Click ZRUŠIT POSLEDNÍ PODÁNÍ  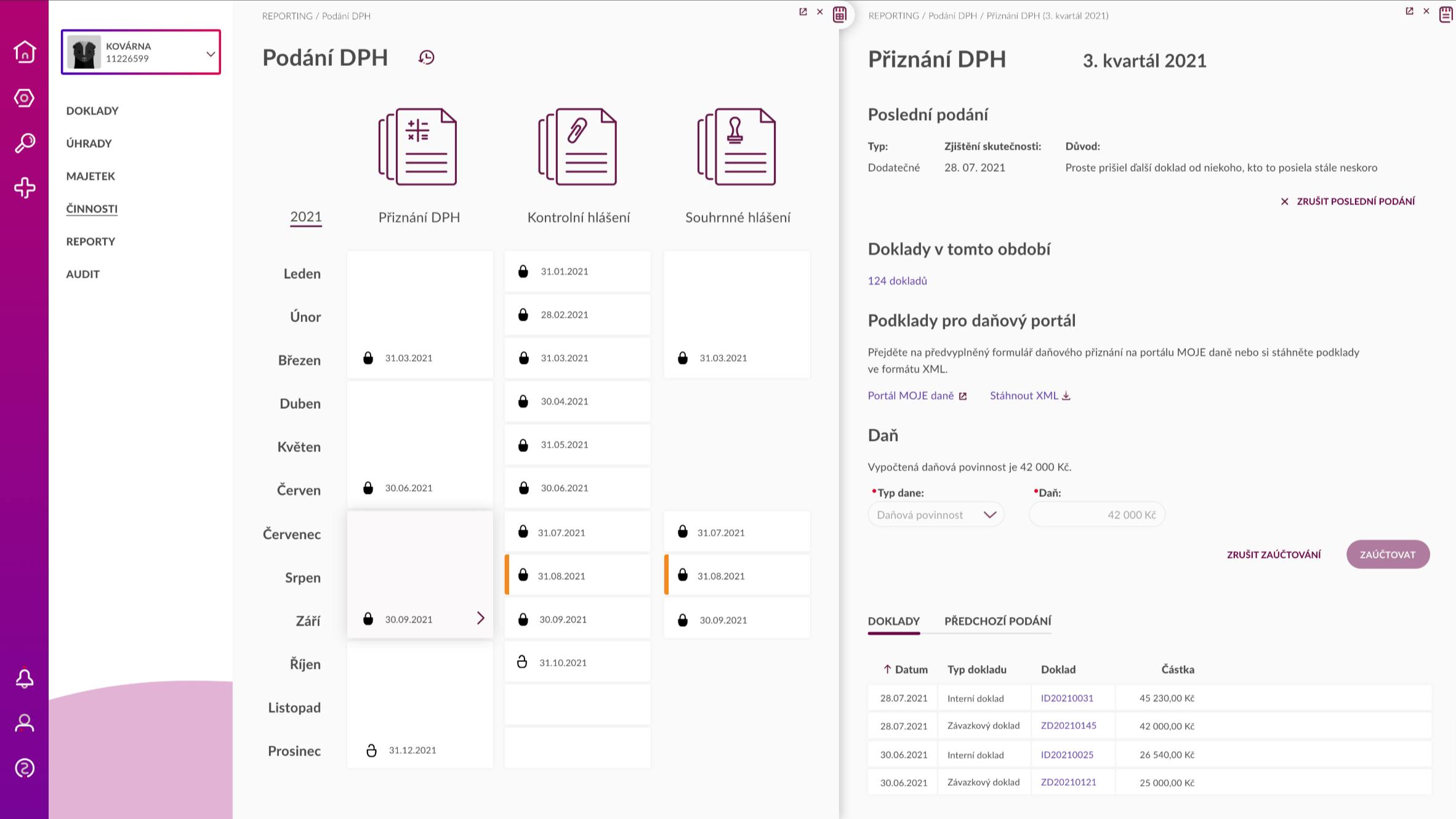click(1348, 201)
